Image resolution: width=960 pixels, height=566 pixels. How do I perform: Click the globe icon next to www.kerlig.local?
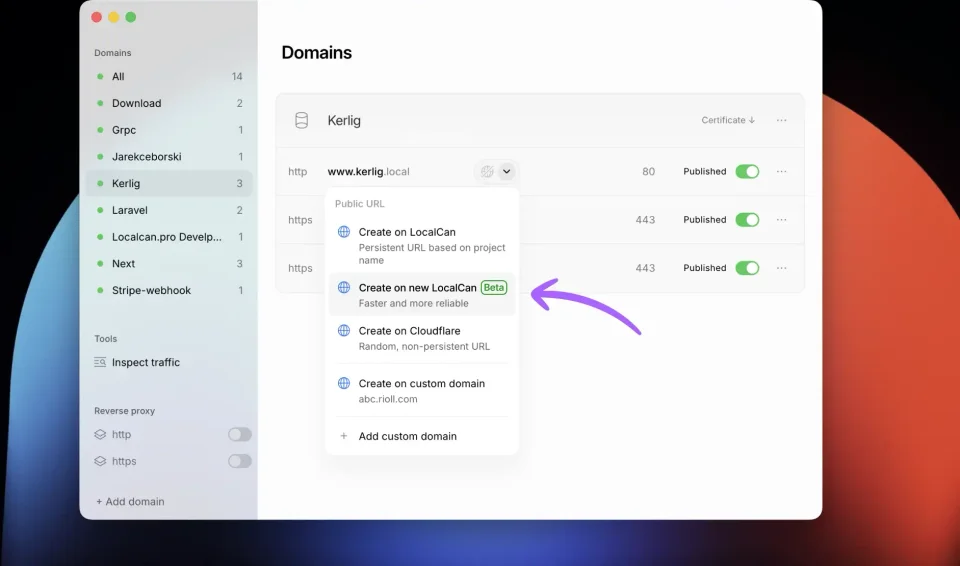coord(487,172)
